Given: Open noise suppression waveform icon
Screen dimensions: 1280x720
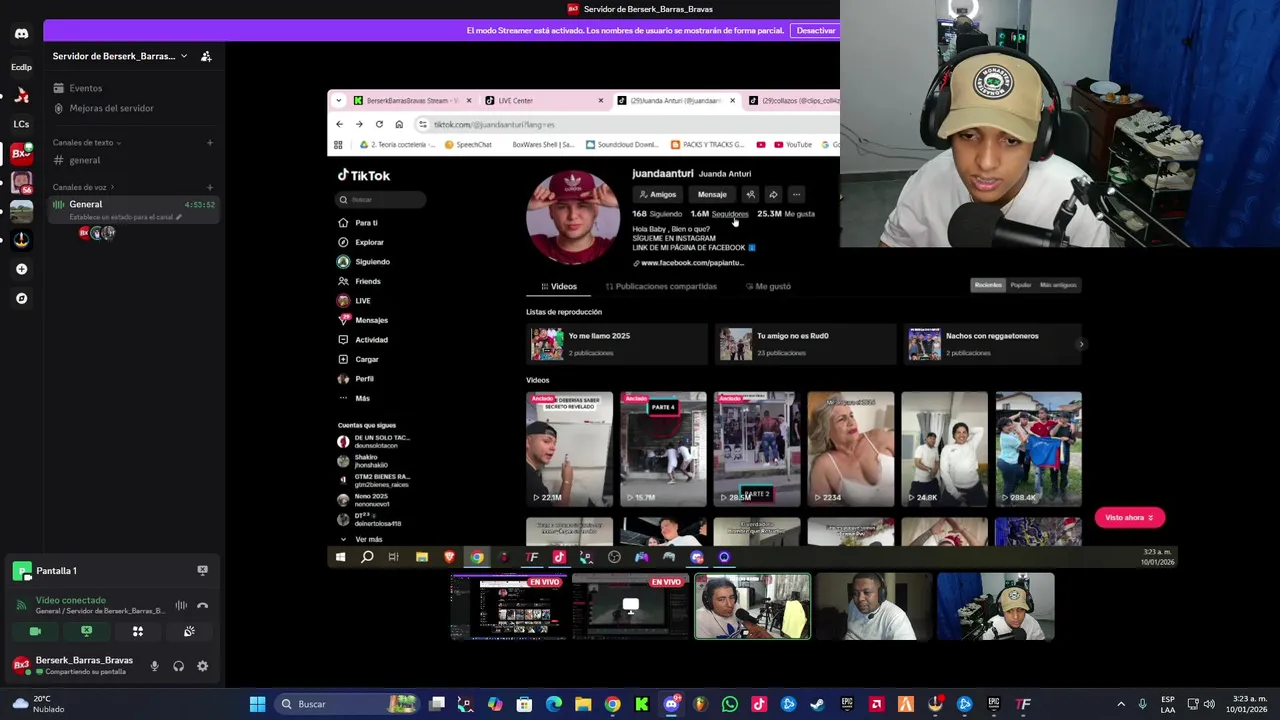Looking at the screenshot, I should click(x=181, y=605).
